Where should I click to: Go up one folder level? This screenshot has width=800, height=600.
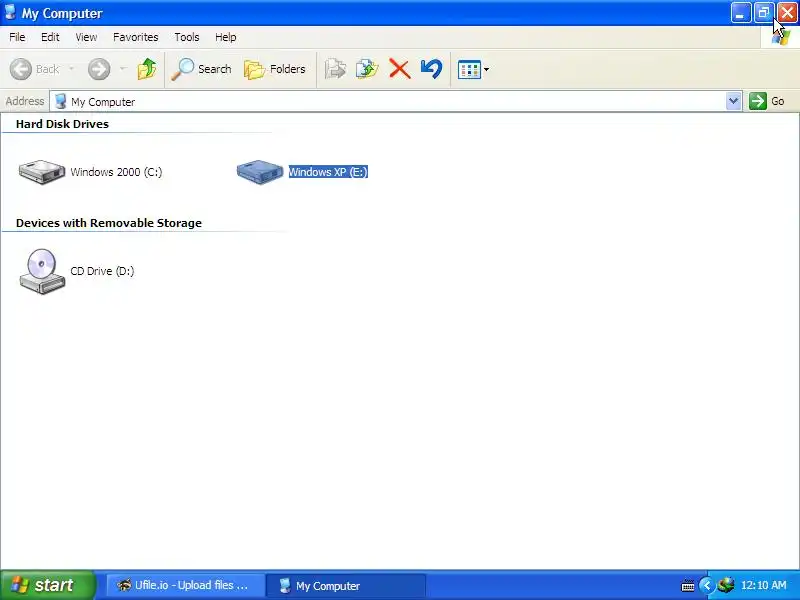147,69
